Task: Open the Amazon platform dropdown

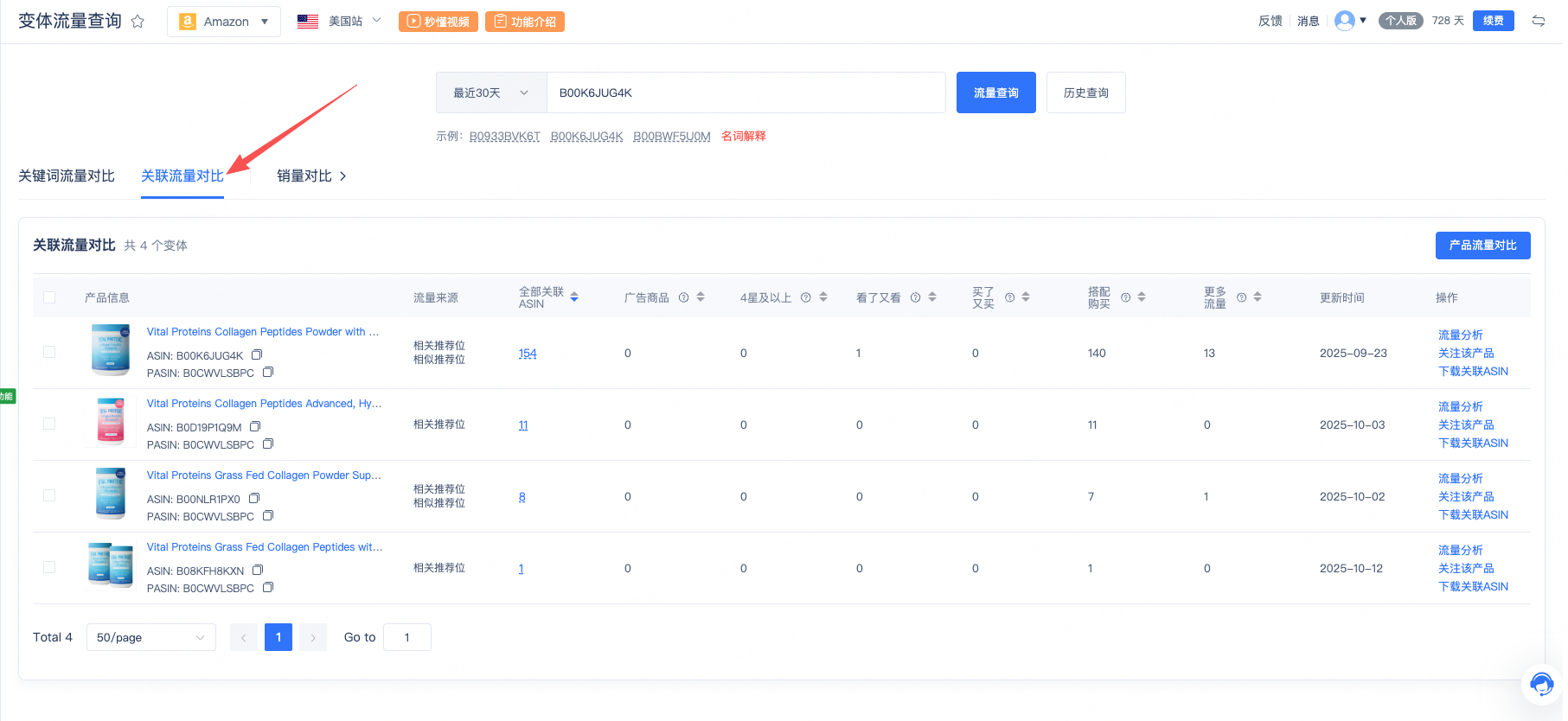Action: 224,22
